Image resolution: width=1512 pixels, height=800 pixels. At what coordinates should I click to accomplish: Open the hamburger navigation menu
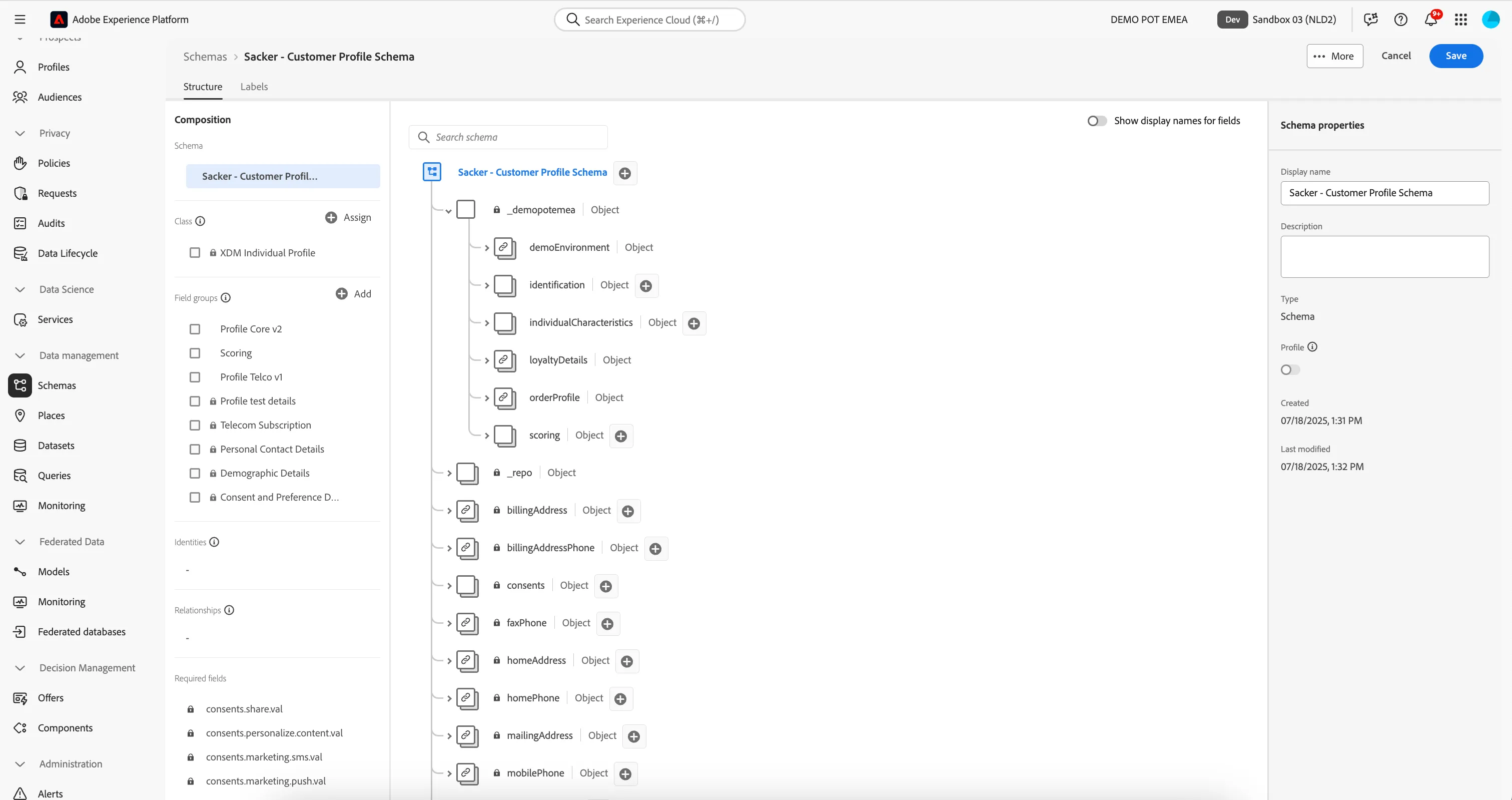point(20,20)
